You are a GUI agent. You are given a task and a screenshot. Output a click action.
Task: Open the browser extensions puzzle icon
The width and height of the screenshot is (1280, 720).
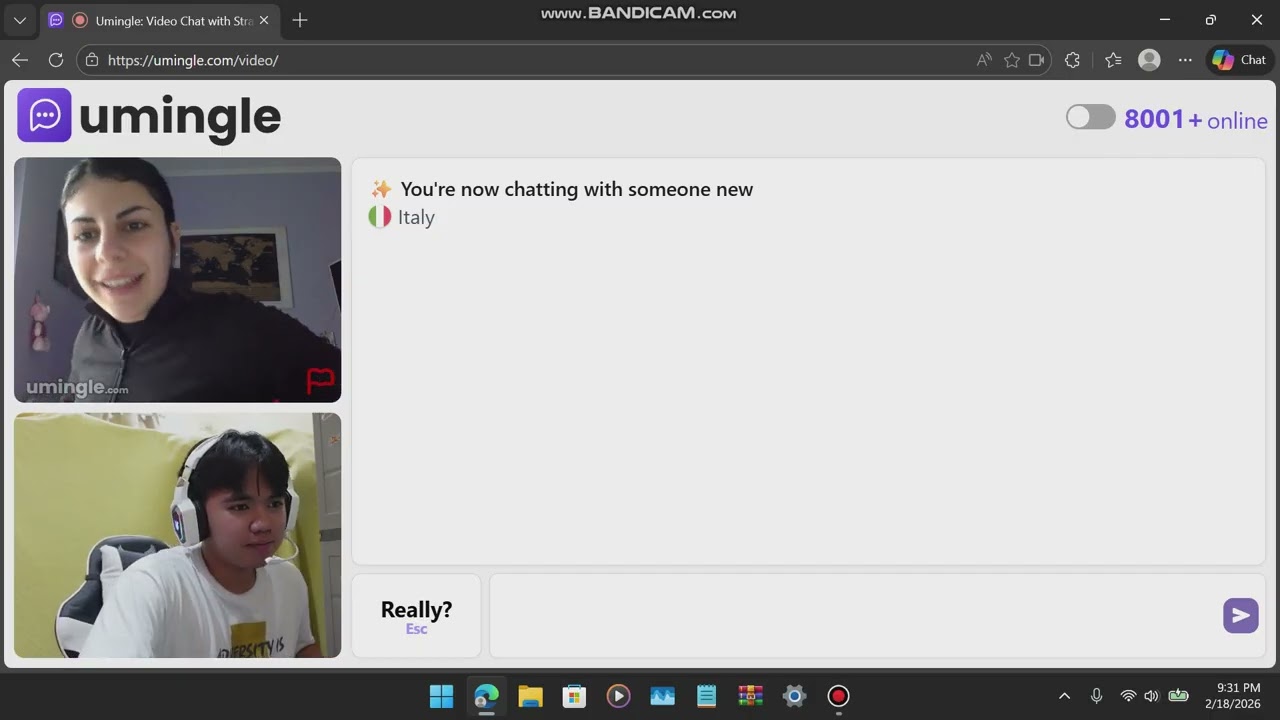(1073, 60)
